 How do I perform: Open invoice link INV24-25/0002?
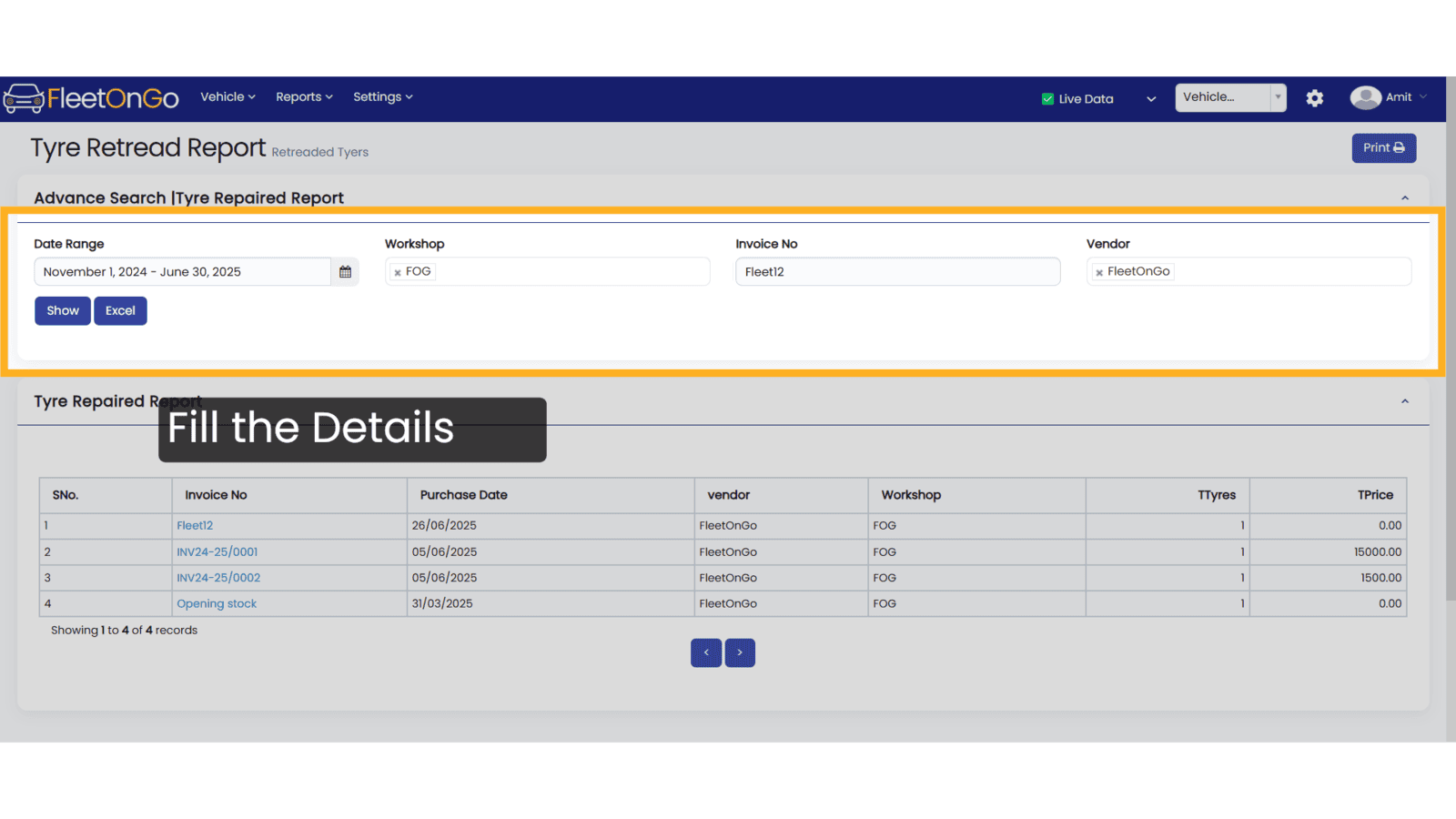tap(218, 578)
